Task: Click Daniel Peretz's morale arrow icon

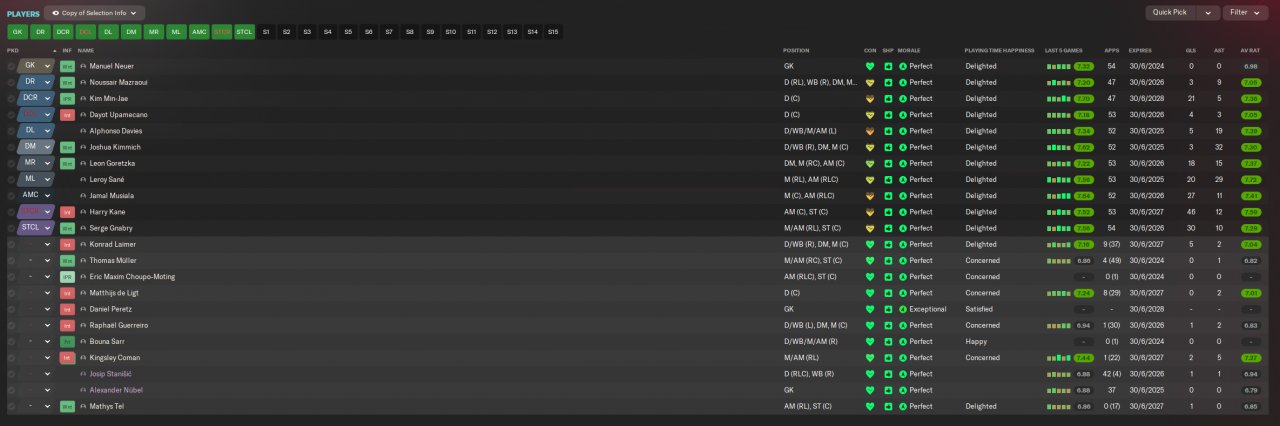Action: click(x=903, y=309)
